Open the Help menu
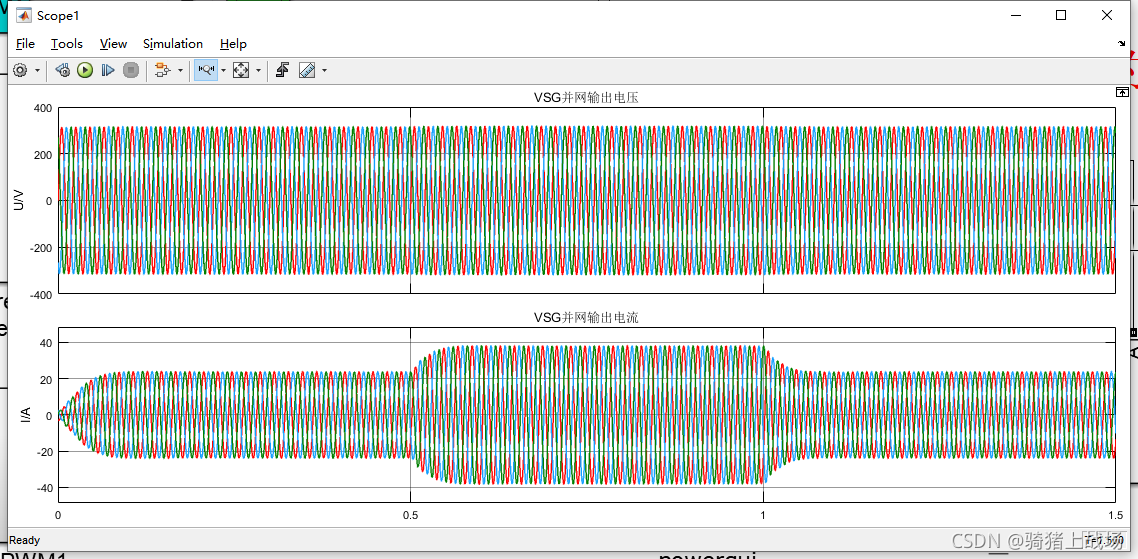 pos(233,44)
